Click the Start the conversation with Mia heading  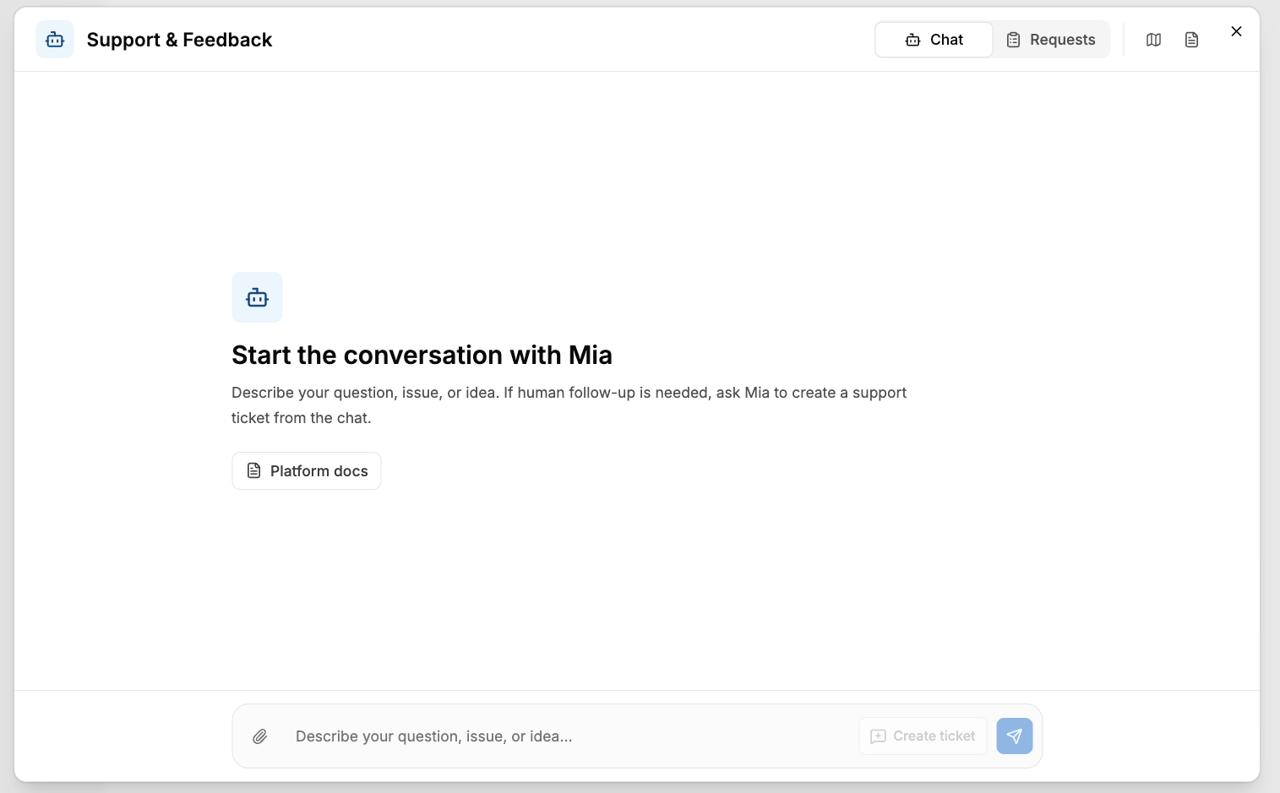coord(422,355)
